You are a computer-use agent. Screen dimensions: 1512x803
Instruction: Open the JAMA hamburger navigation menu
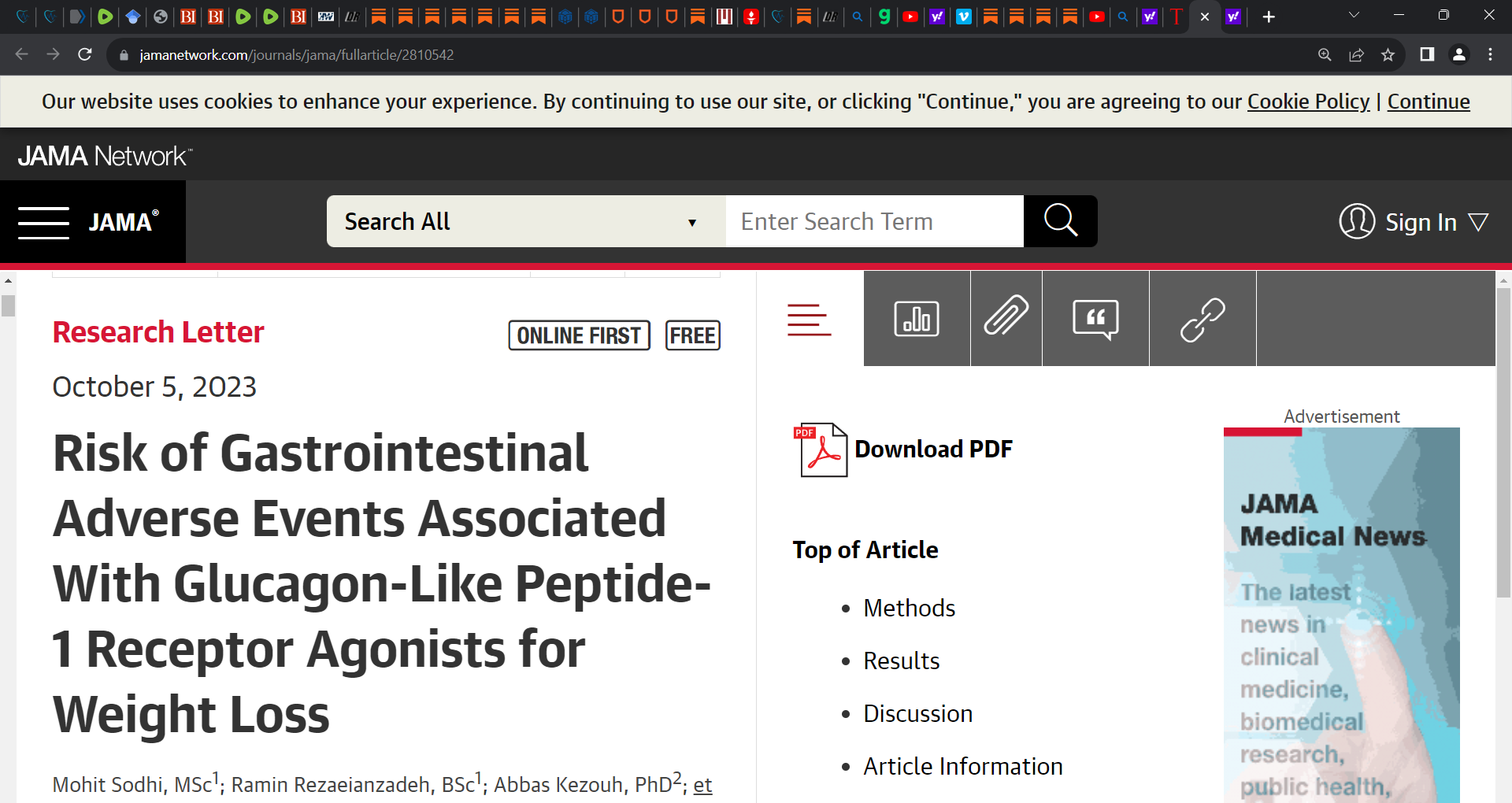[x=44, y=222]
